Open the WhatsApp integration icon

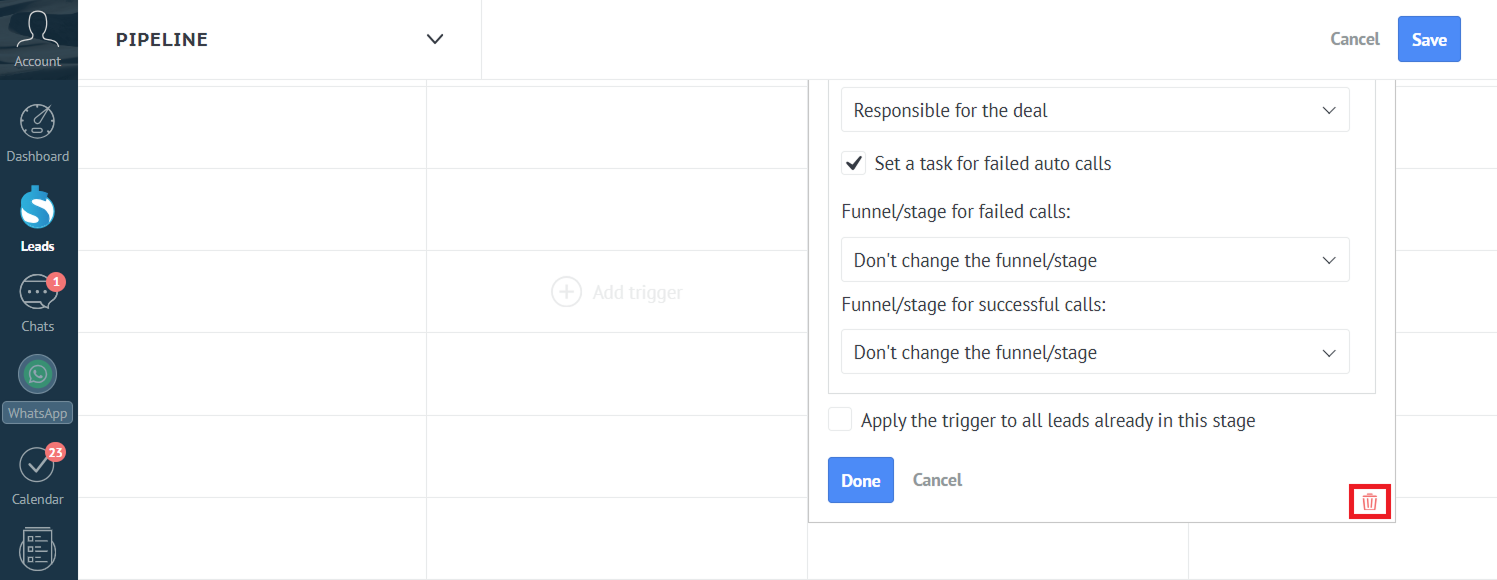[38, 375]
